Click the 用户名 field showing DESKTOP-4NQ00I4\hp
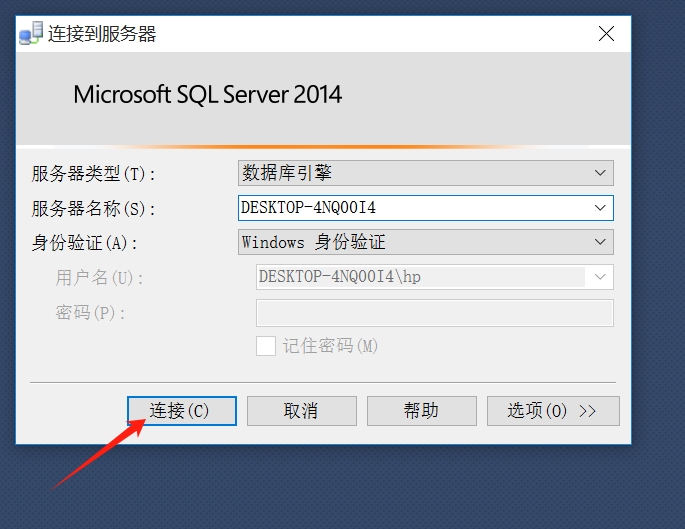The image size is (685, 529). [420, 277]
